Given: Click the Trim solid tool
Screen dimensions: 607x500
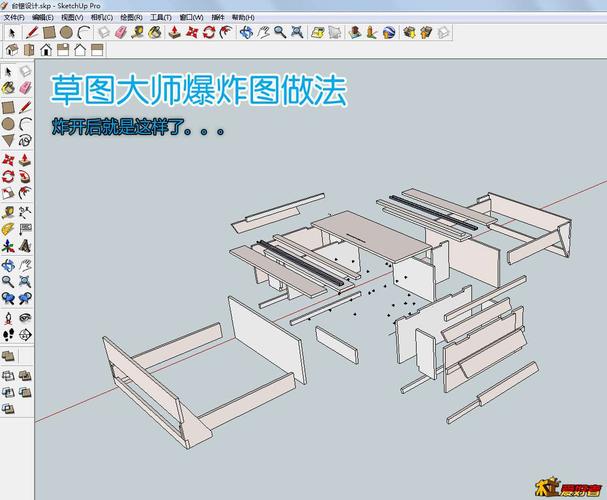Looking at the screenshot, I should coord(25,392).
